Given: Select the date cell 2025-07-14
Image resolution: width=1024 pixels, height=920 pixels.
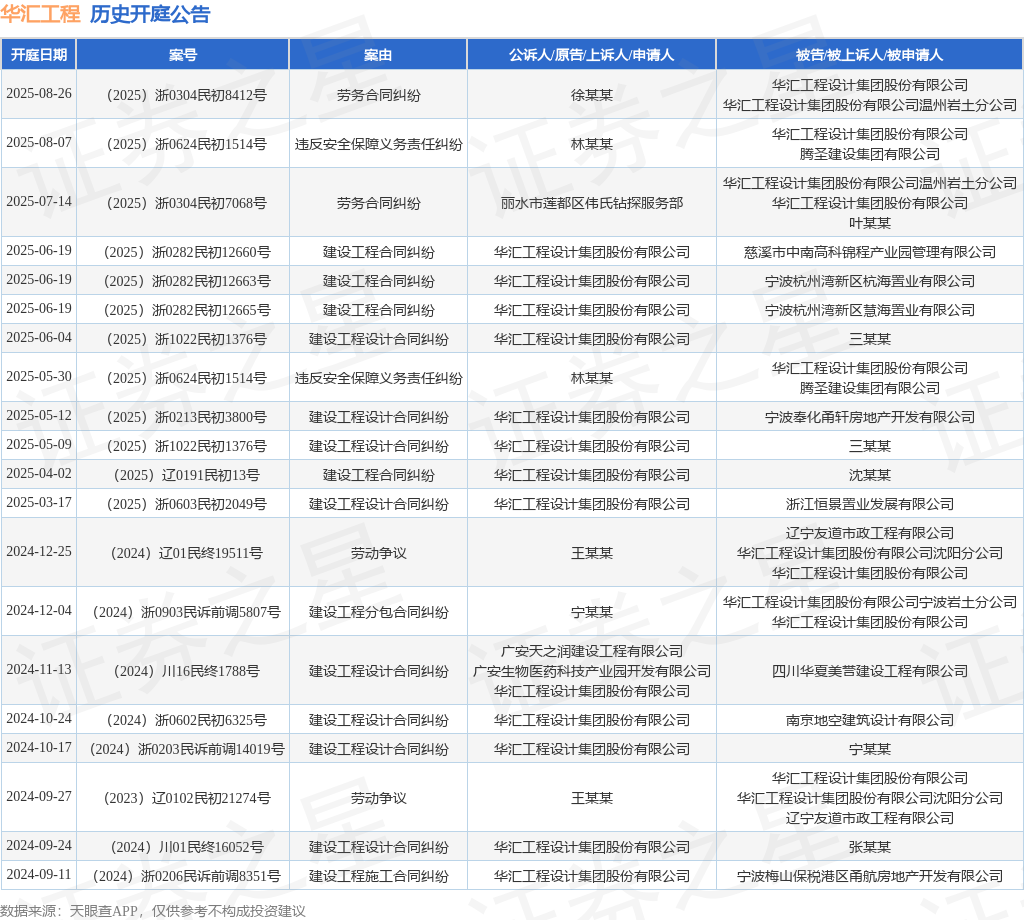Looking at the screenshot, I should click(x=39, y=201).
